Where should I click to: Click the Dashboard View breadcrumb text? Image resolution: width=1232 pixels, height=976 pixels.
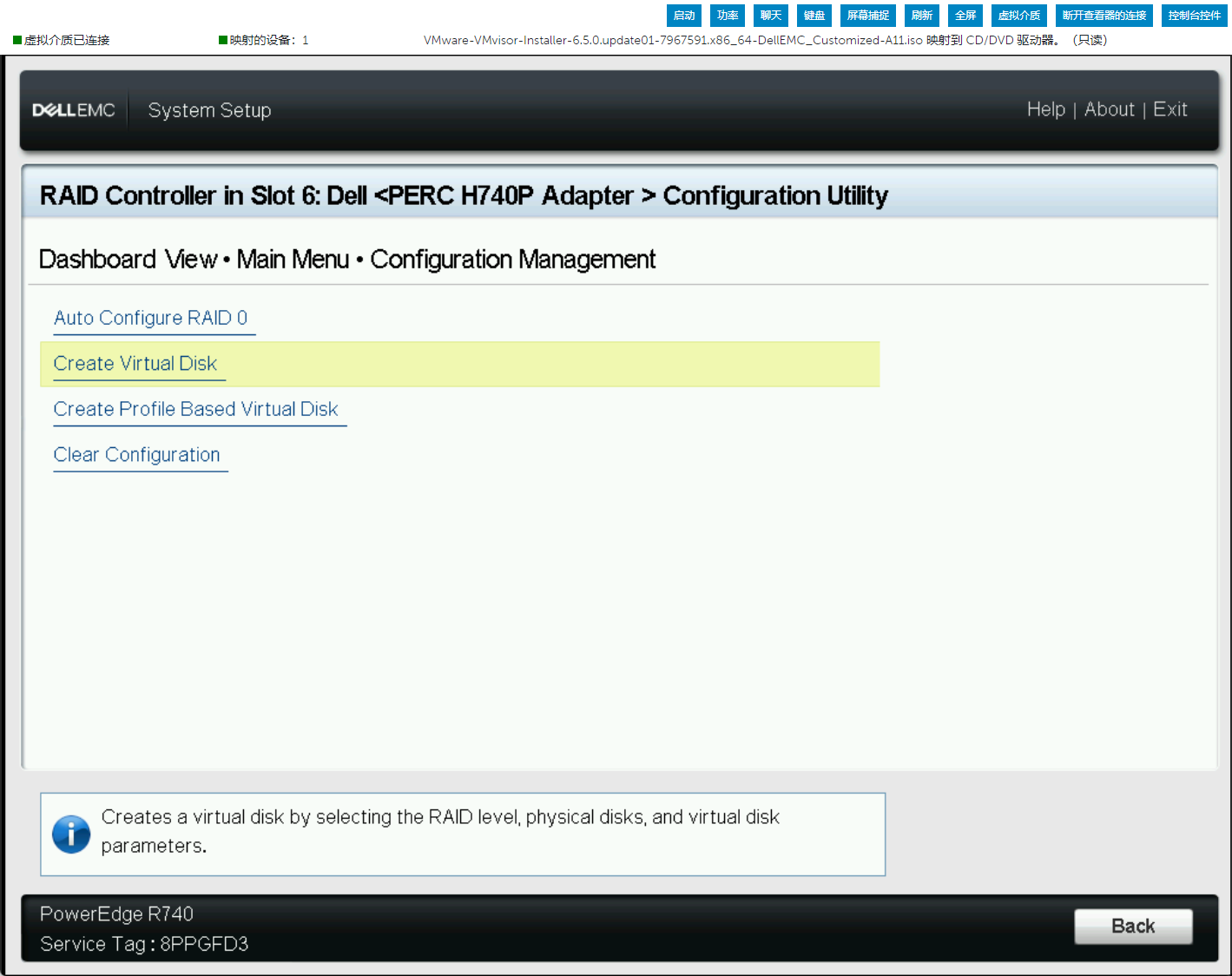point(128,260)
